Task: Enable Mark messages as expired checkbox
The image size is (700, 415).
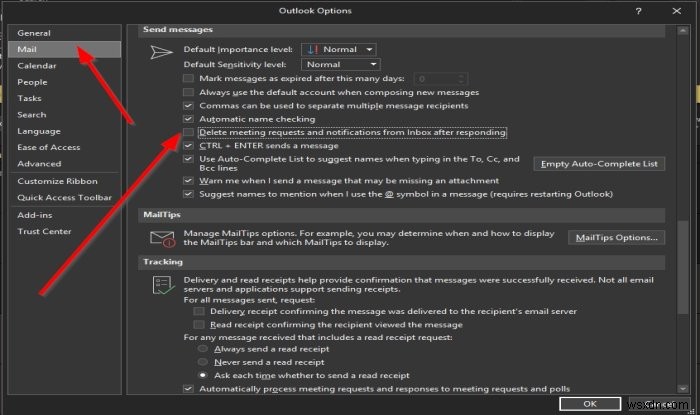Action: (188, 79)
